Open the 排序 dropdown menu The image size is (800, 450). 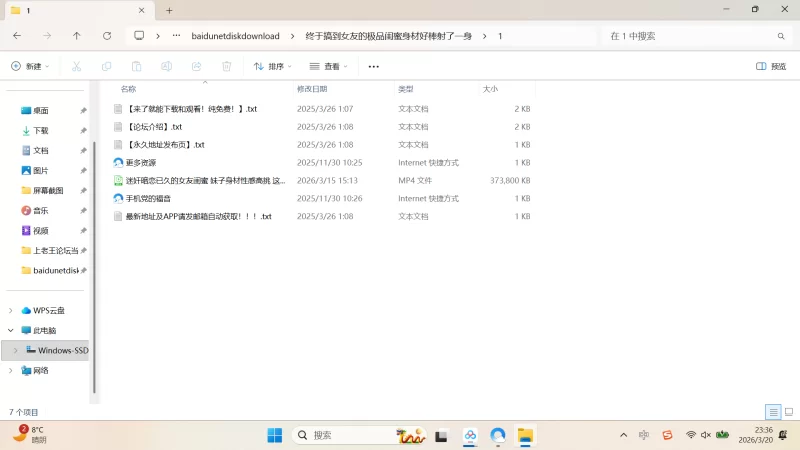coord(272,66)
